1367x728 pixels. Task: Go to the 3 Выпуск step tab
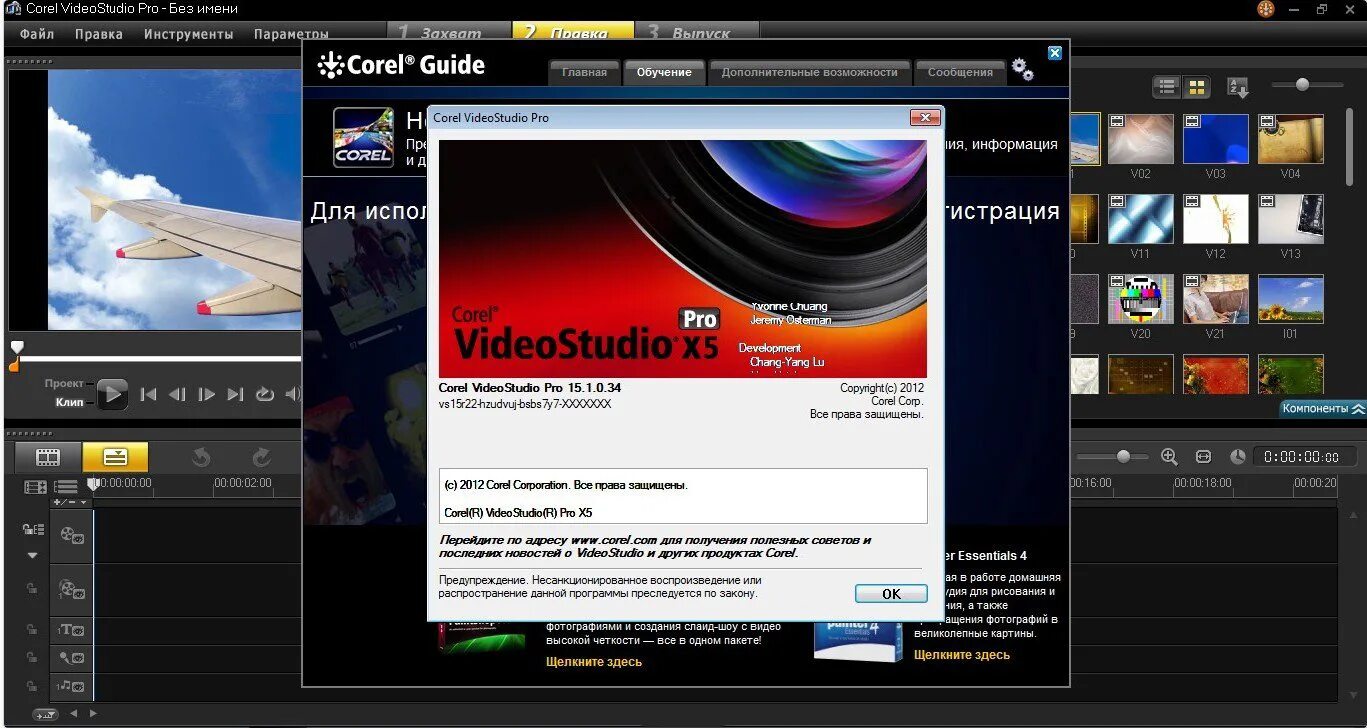tap(698, 31)
